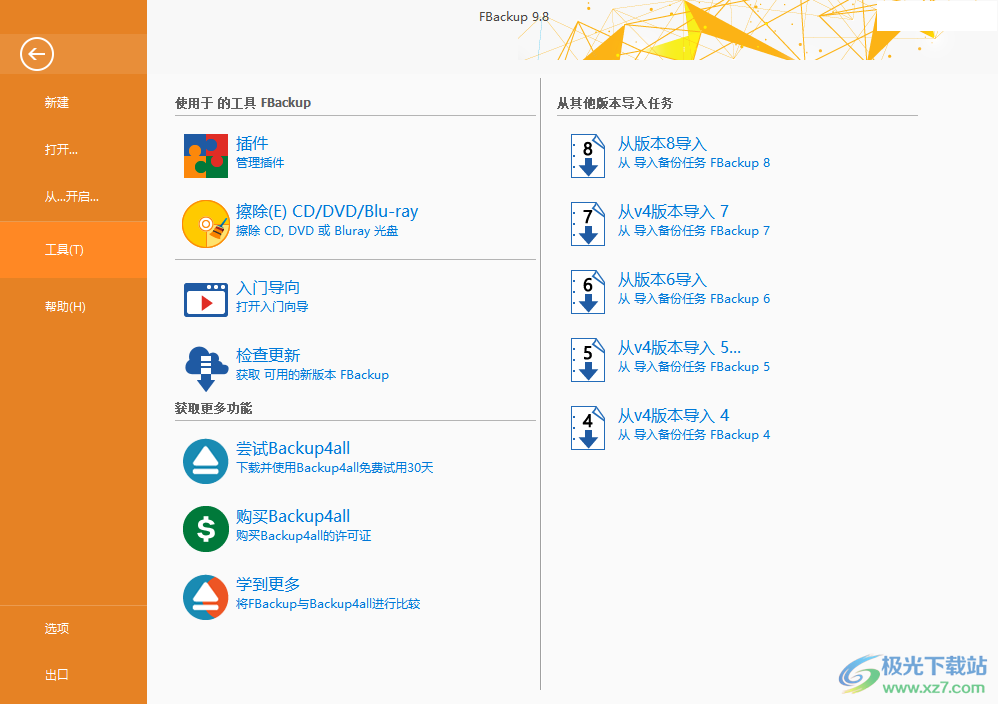Open the 入门导向 link

tap(268, 288)
